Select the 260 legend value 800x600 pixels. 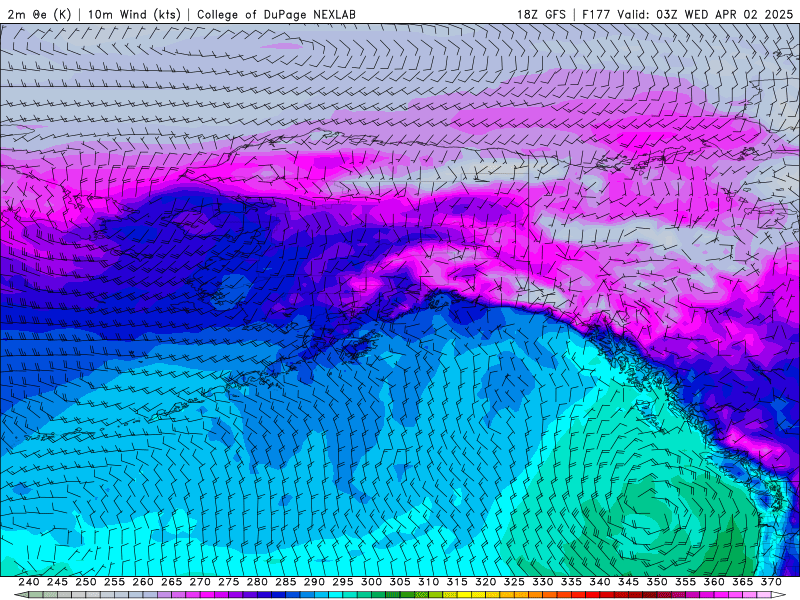point(143,582)
